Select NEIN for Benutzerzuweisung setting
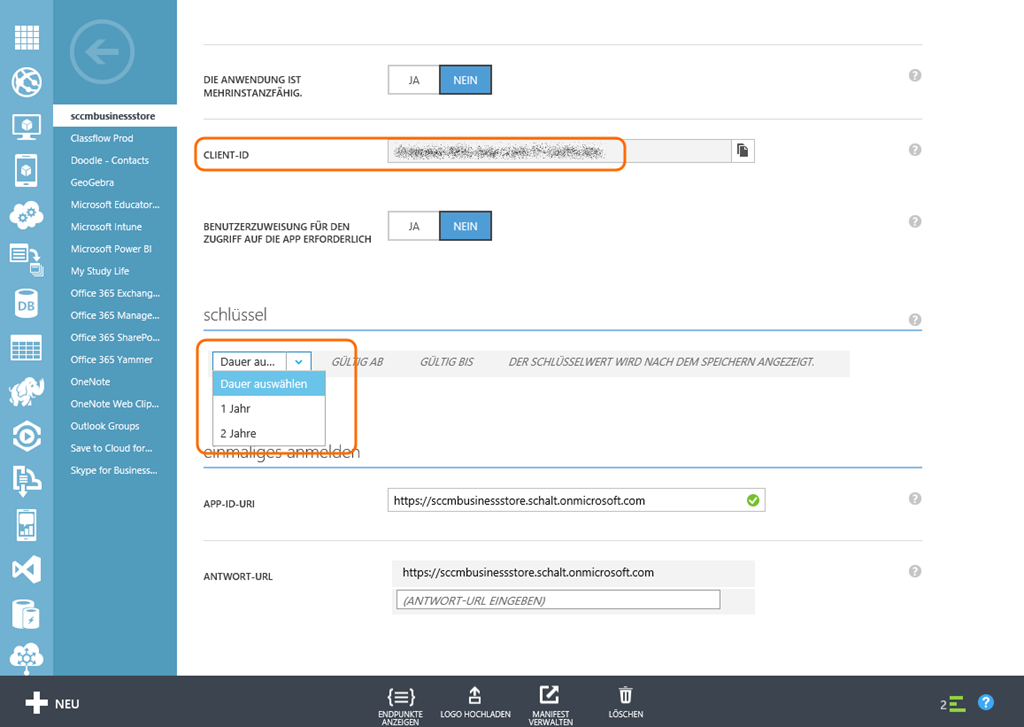The height and width of the screenshot is (727, 1024). pos(465,226)
